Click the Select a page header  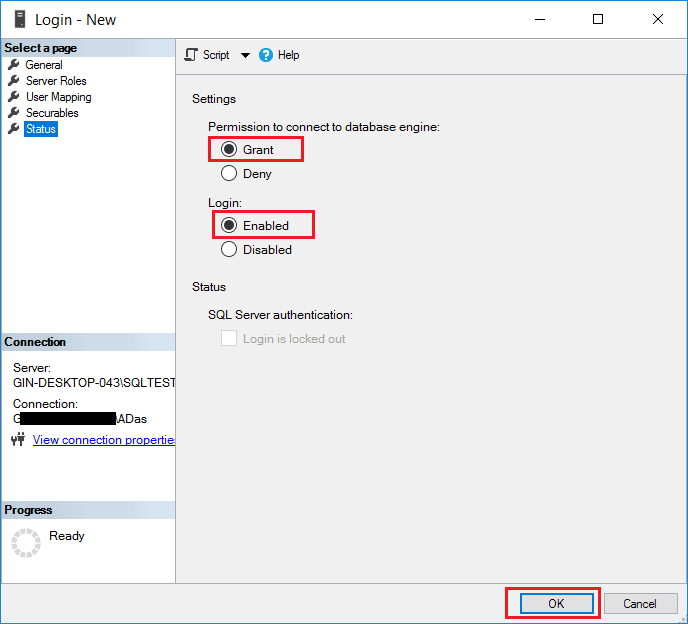(88, 48)
